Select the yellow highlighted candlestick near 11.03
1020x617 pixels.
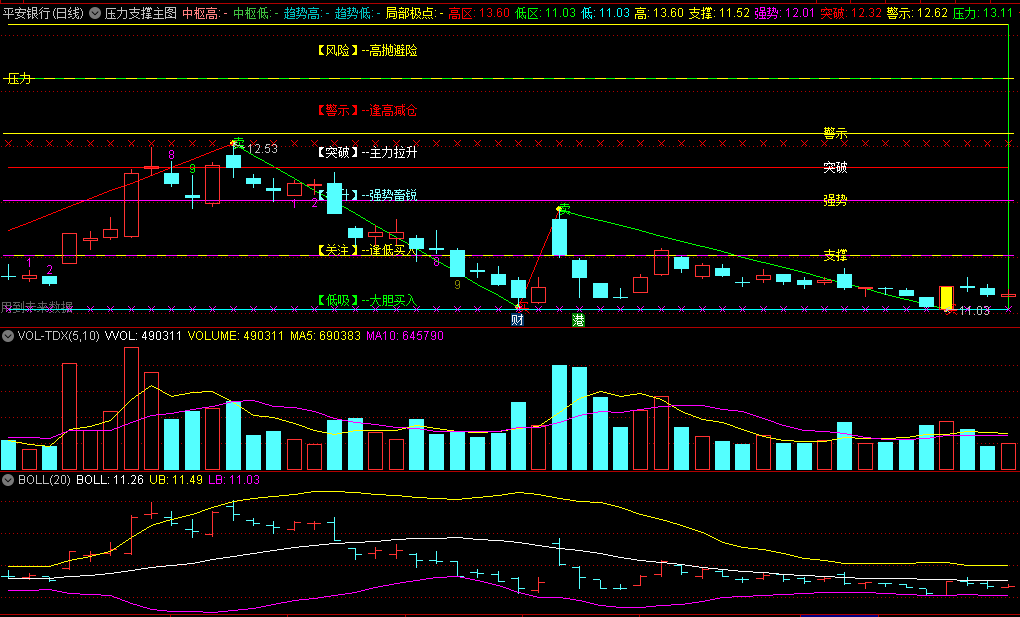pyautogui.click(x=946, y=297)
